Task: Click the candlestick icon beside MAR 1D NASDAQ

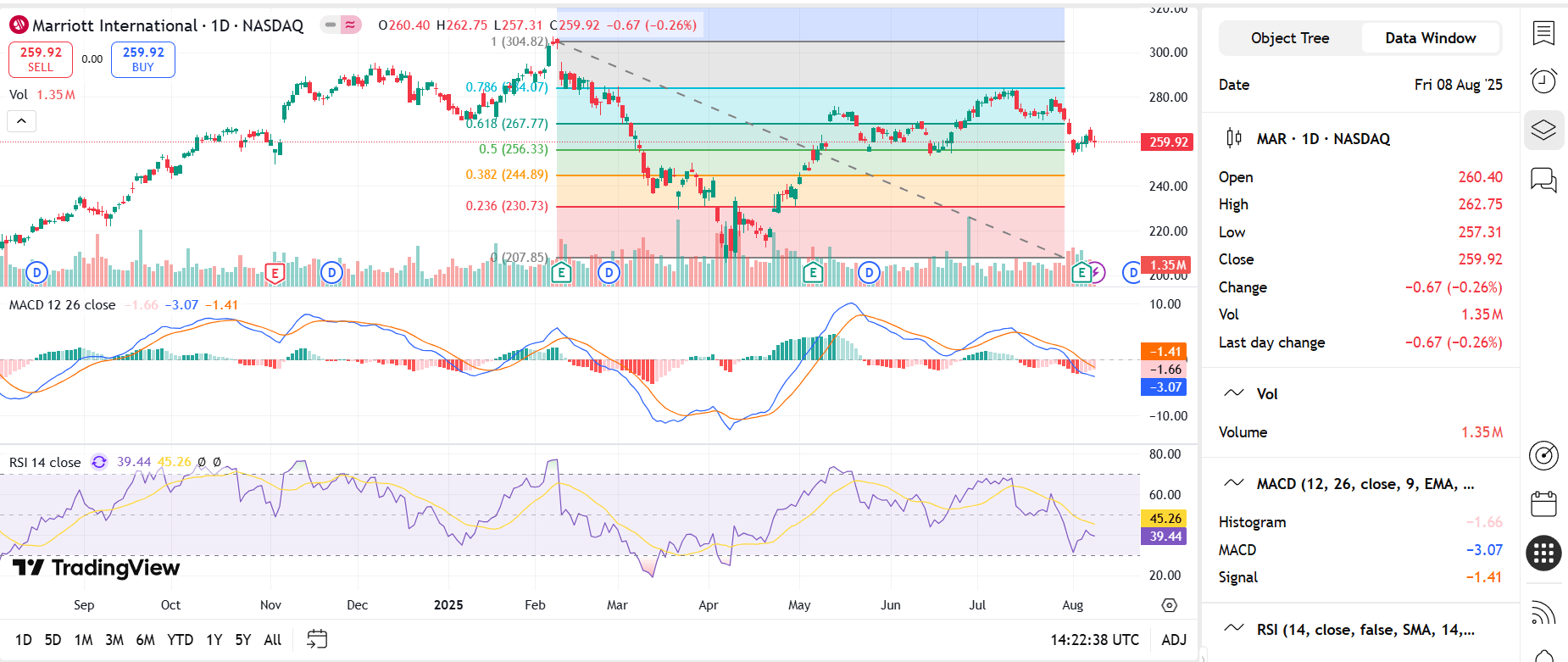Action: pos(1234,137)
